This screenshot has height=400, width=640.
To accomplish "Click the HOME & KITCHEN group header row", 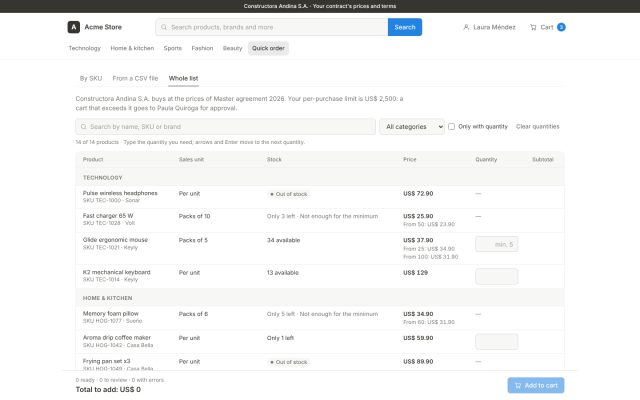I will click(320, 298).
